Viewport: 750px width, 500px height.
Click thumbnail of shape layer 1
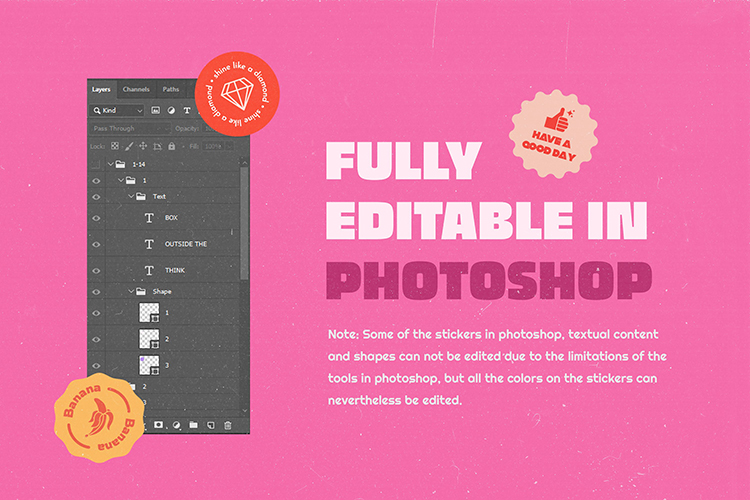coord(149,313)
